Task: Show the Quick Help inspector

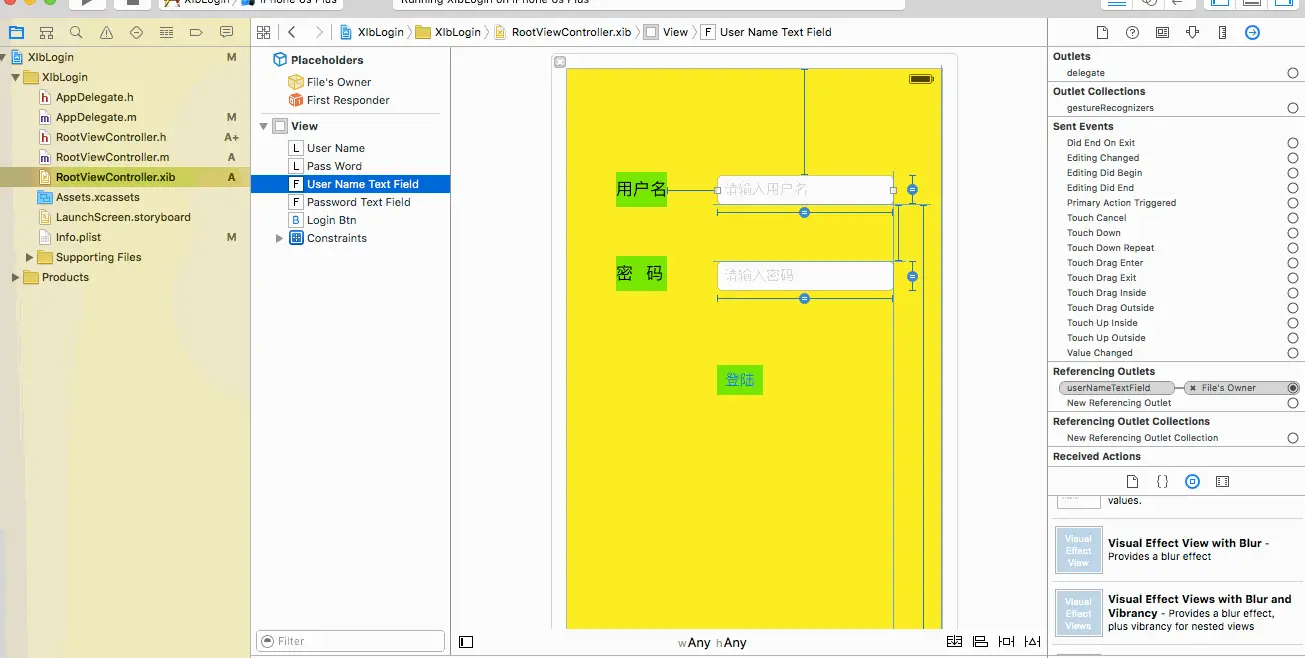Action: coord(1132,32)
